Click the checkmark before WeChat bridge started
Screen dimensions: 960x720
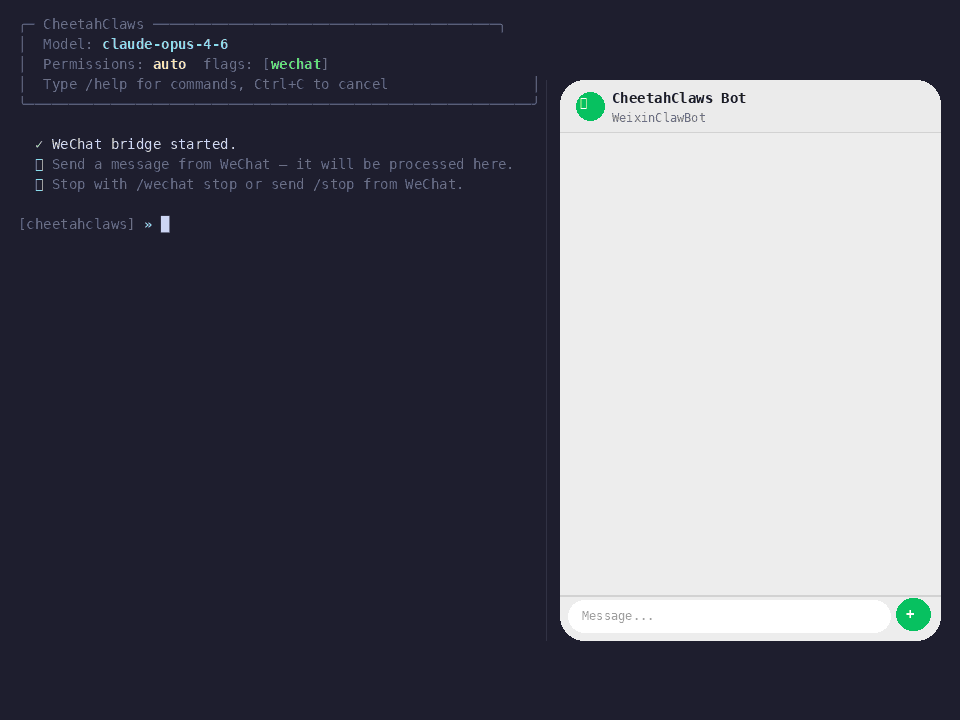click(39, 144)
